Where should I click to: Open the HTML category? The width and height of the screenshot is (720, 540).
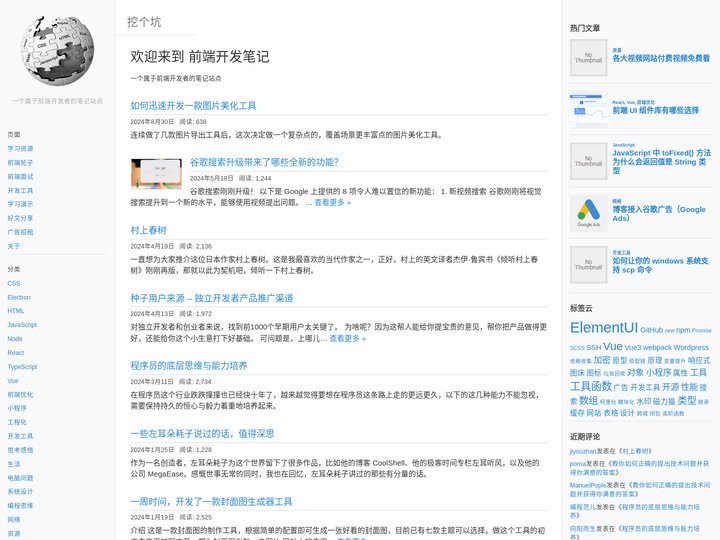(16, 311)
